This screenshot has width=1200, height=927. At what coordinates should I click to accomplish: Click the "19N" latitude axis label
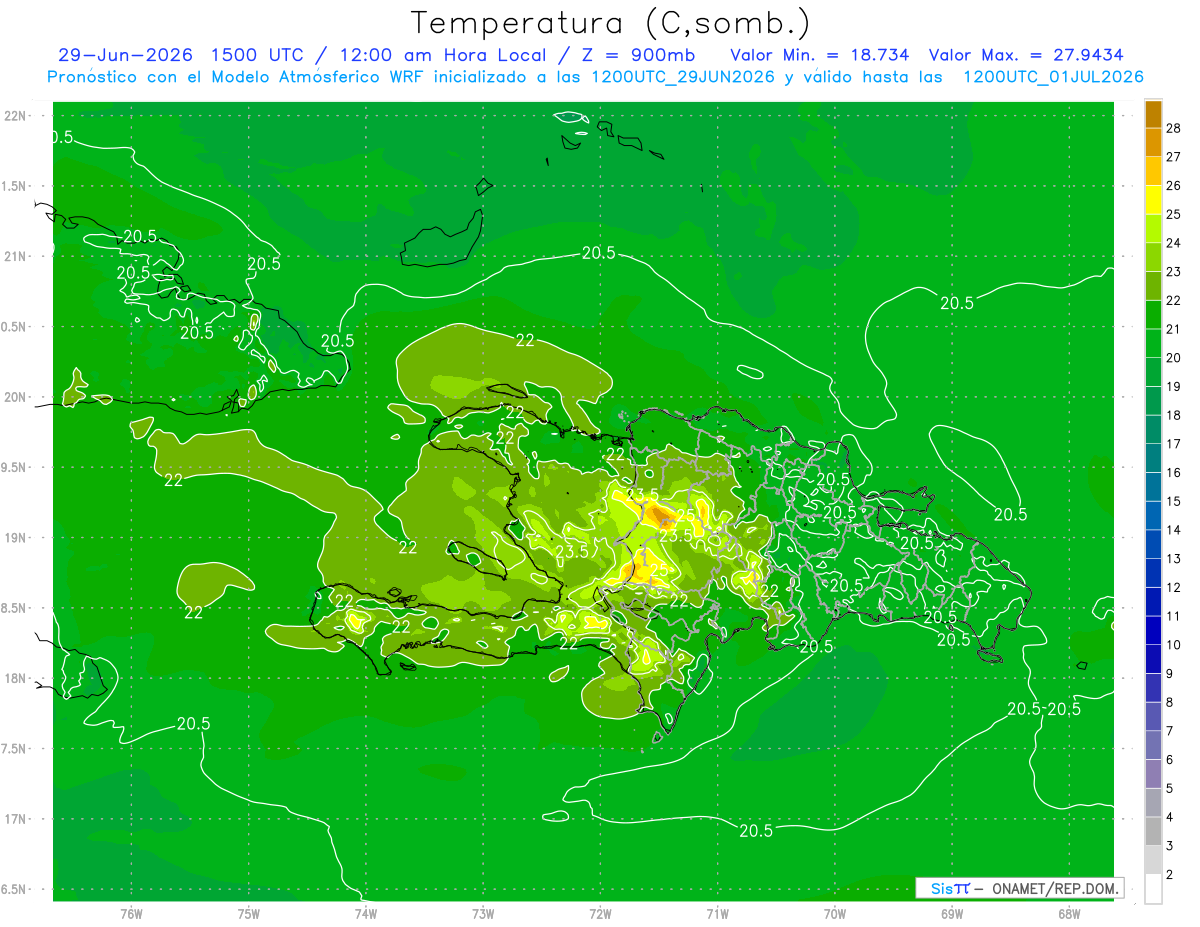click(x=16, y=538)
